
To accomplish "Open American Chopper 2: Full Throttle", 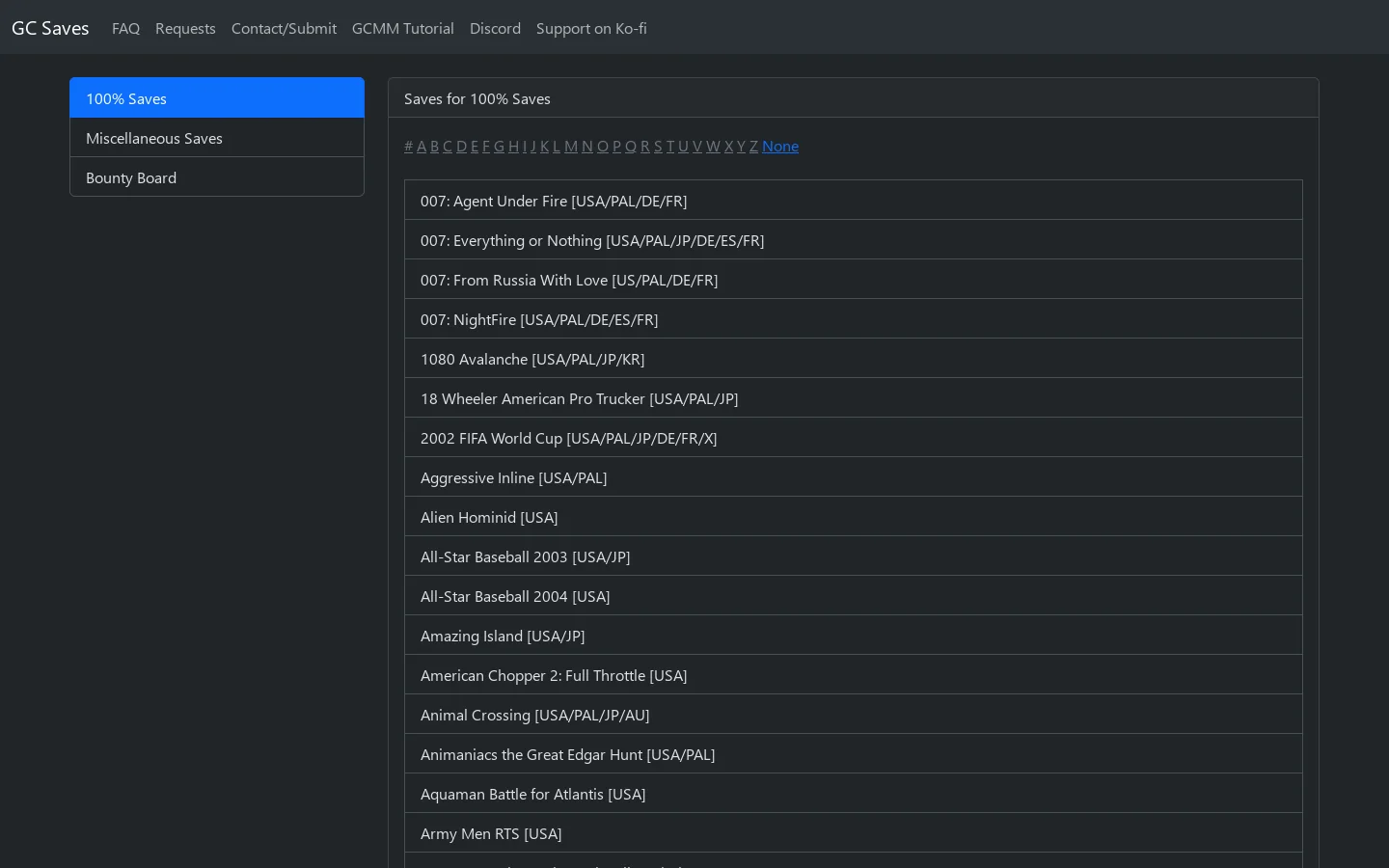I will click(854, 675).
